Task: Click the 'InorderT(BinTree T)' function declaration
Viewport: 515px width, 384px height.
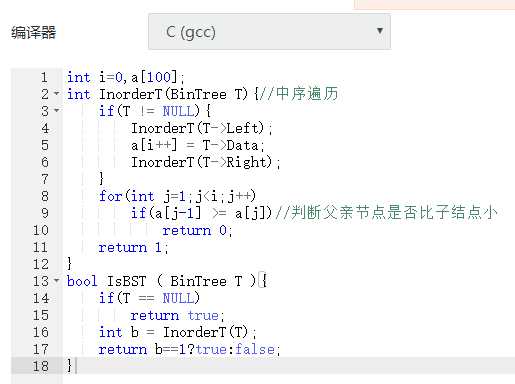Action: (173, 94)
